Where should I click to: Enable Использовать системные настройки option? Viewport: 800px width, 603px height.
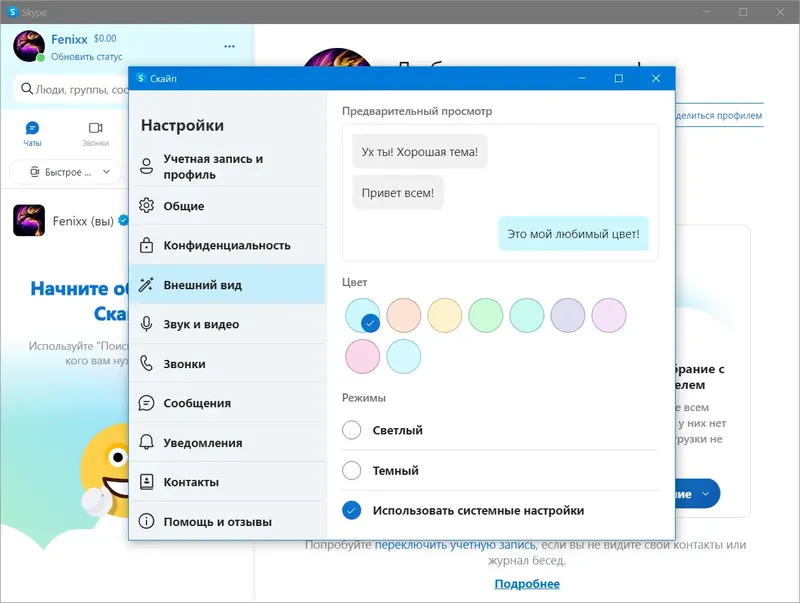(351, 511)
